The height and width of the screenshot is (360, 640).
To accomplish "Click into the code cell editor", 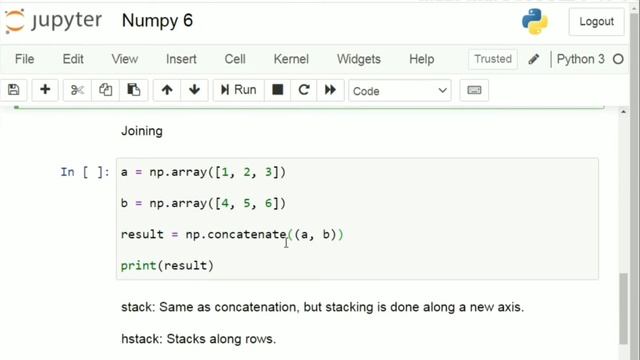I will pos(357,219).
